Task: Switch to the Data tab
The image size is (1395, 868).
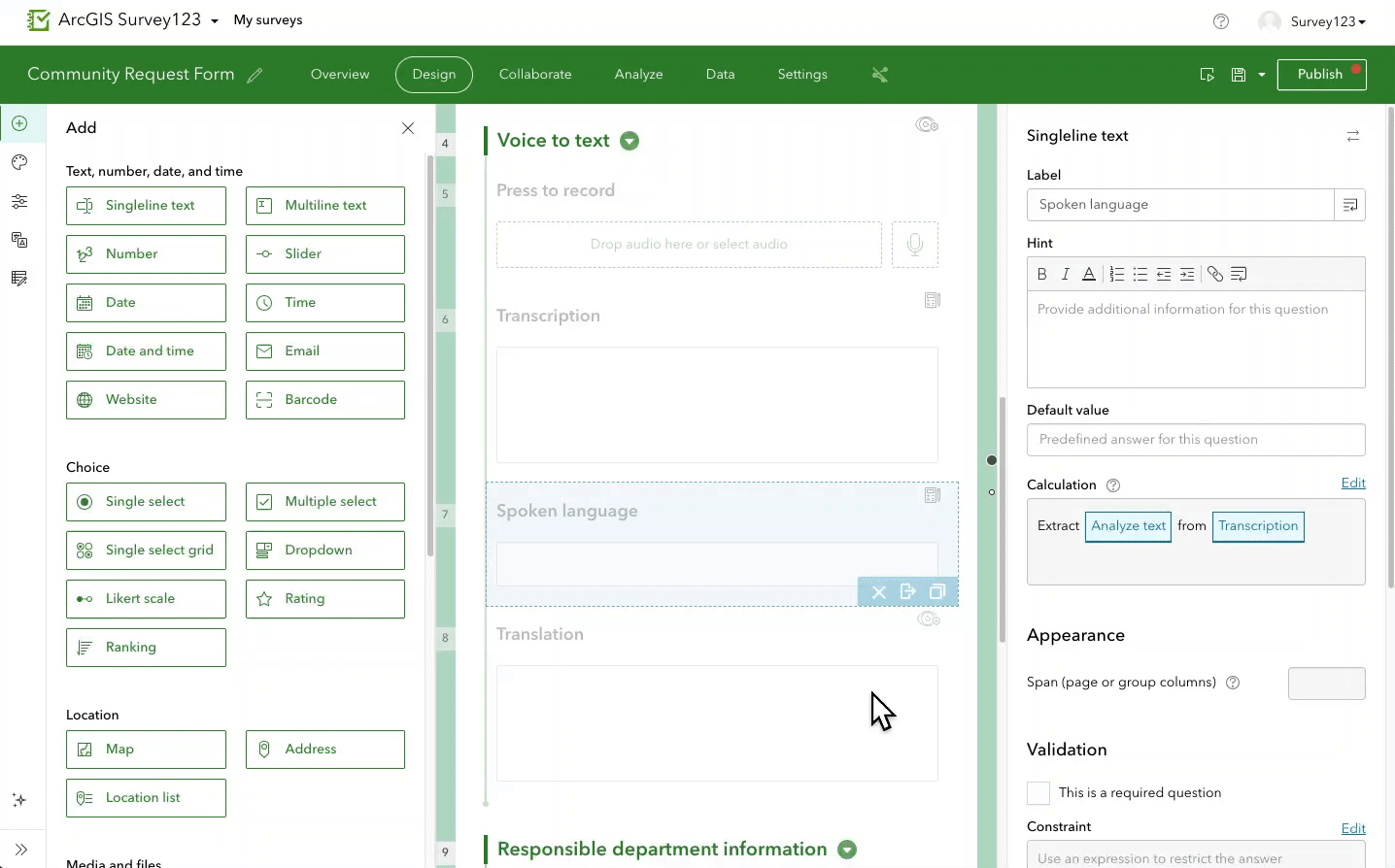Action: pos(720,74)
